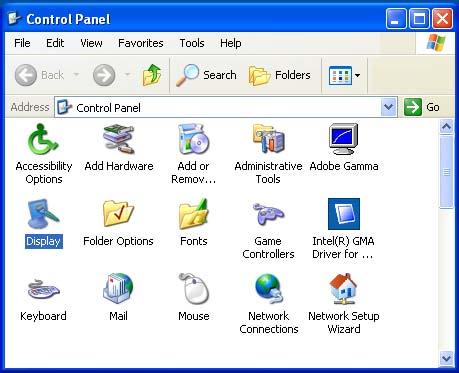459x373 pixels.
Task: Expand the Forward history dropdown arrow
Action: click(x=127, y=75)
